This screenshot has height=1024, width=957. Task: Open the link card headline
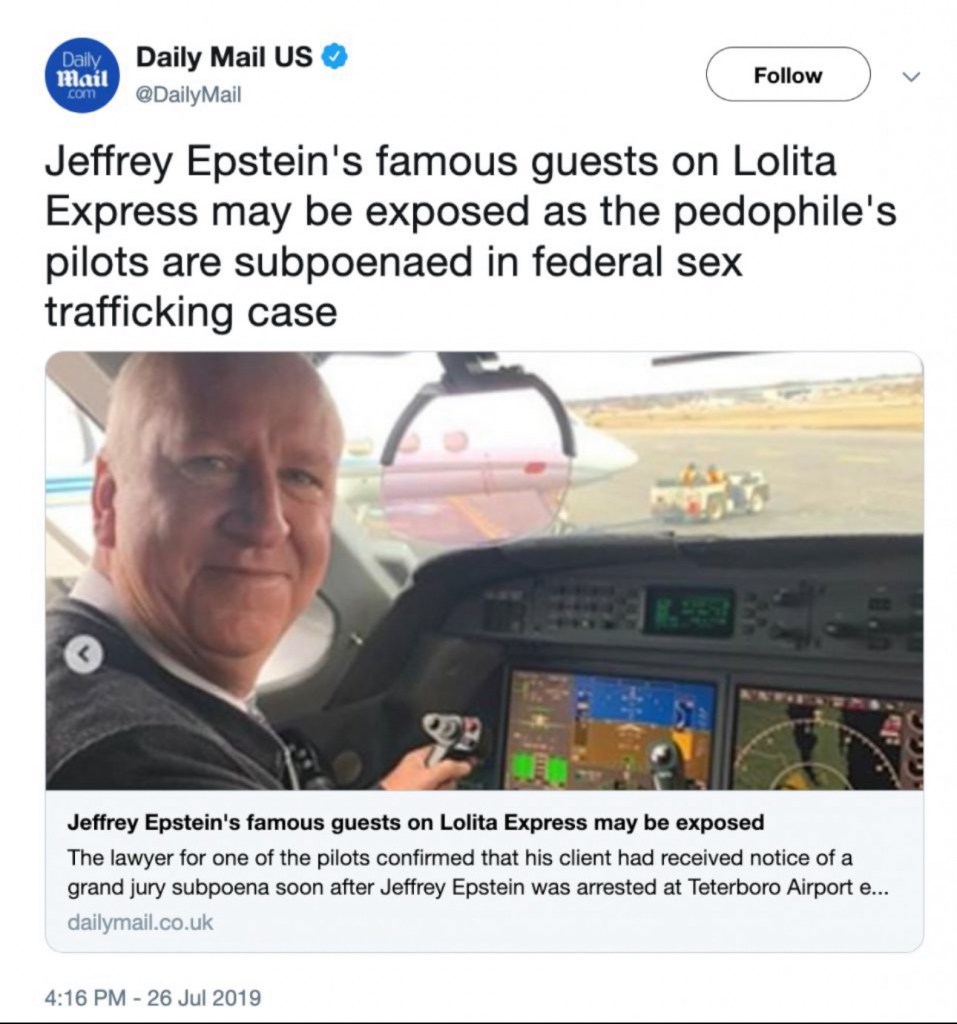[x=415, y=823]
